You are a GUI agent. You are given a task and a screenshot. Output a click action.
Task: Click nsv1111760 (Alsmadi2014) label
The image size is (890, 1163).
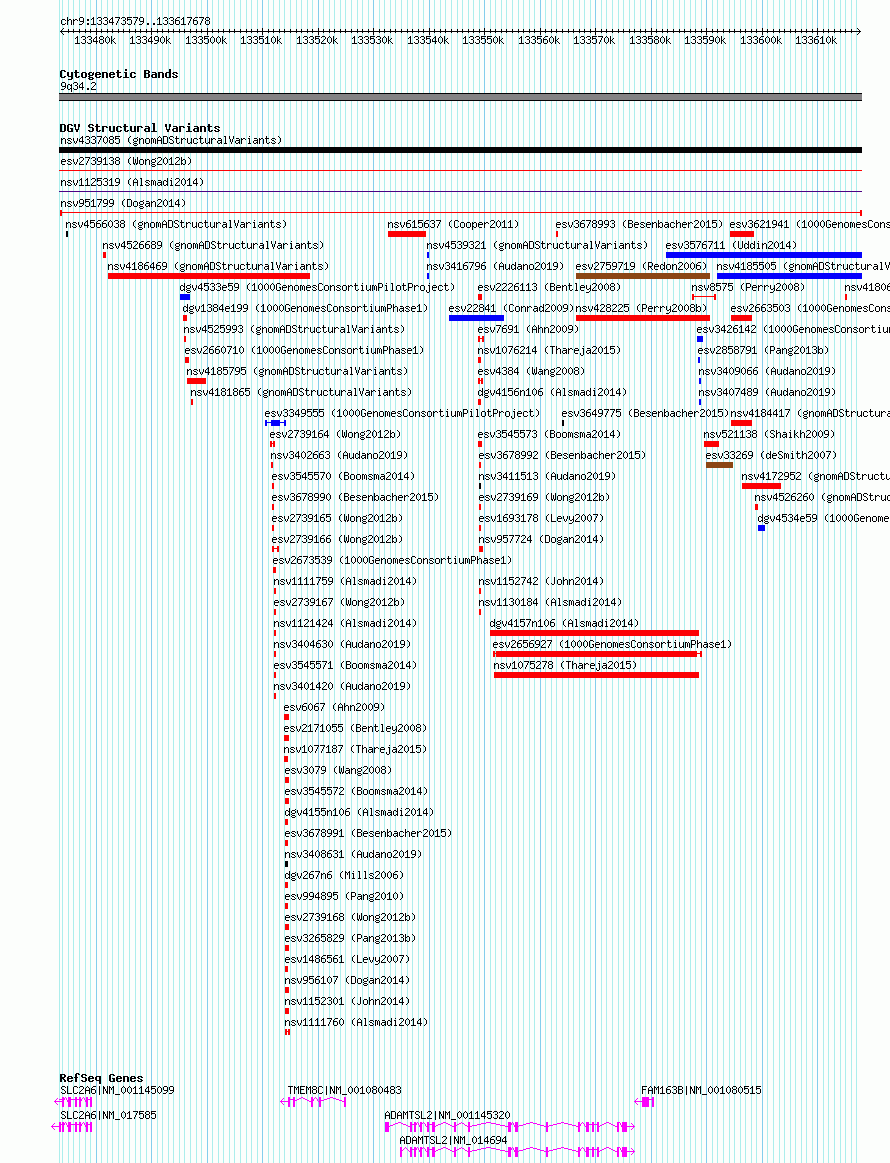356,1022
